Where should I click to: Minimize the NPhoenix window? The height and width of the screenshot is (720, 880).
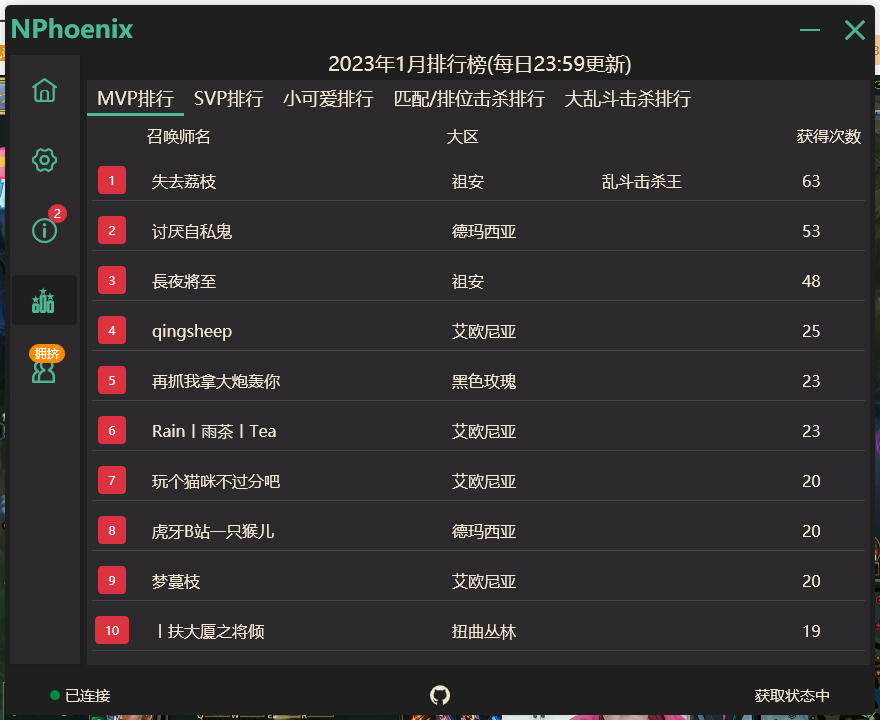(809, 30)
